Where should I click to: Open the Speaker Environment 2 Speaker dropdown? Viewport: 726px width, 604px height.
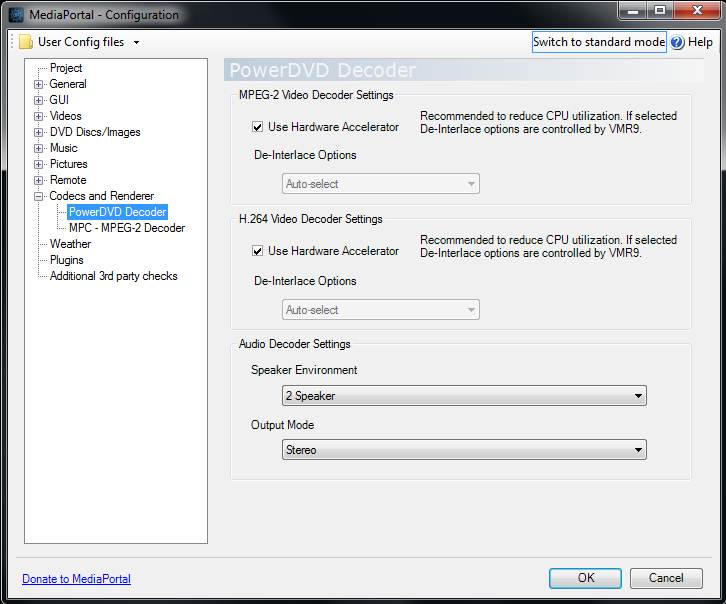(464, 396)
